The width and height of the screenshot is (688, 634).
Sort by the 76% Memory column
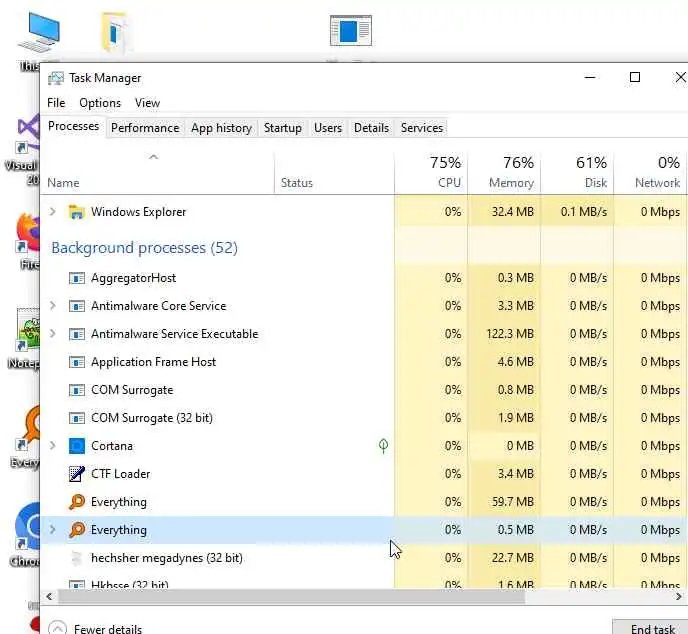tap(504, 174)
